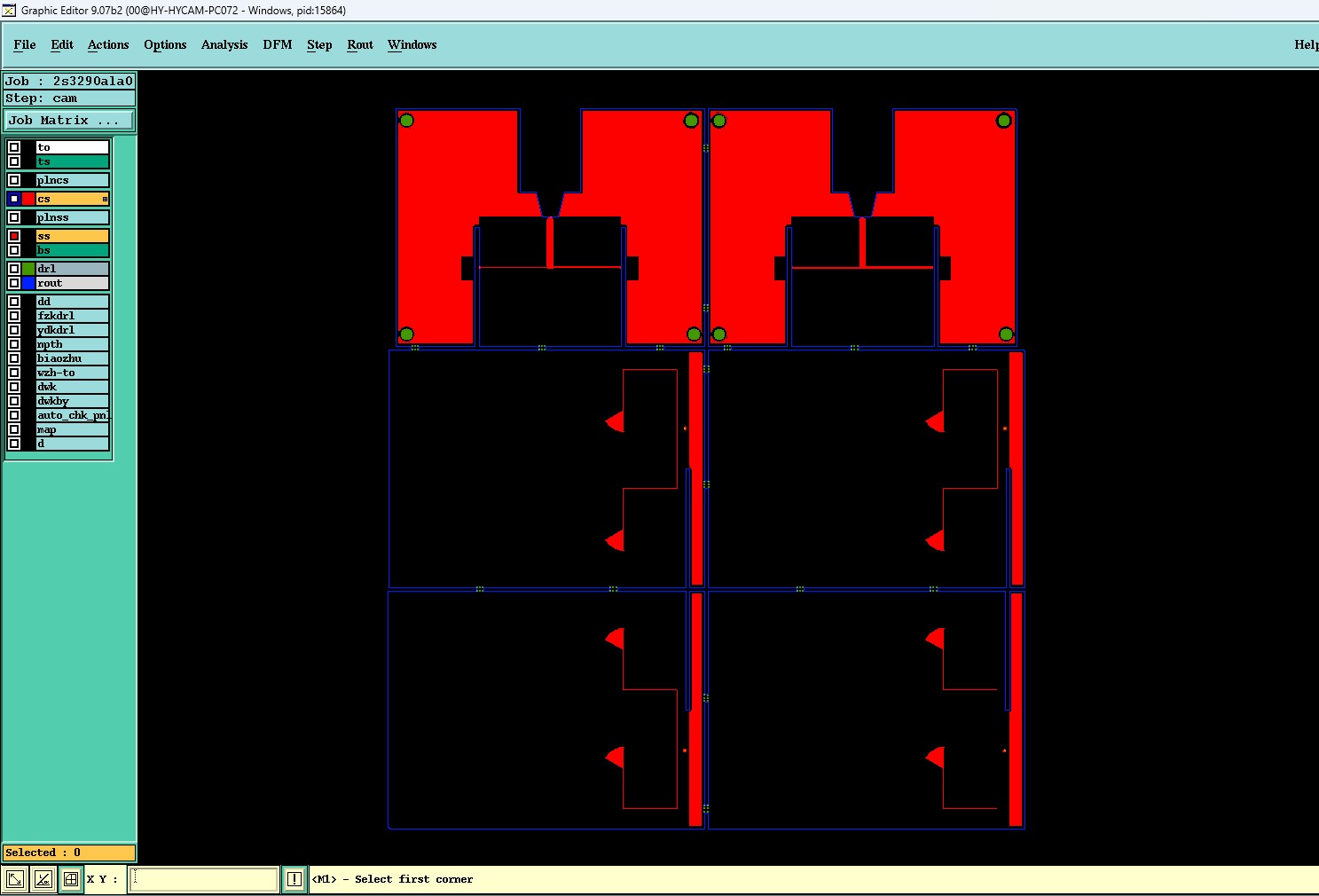Click inside the X Y coordinate input field
The width and height of the screenshot is (1319, 896).
(x=204, y=879)
